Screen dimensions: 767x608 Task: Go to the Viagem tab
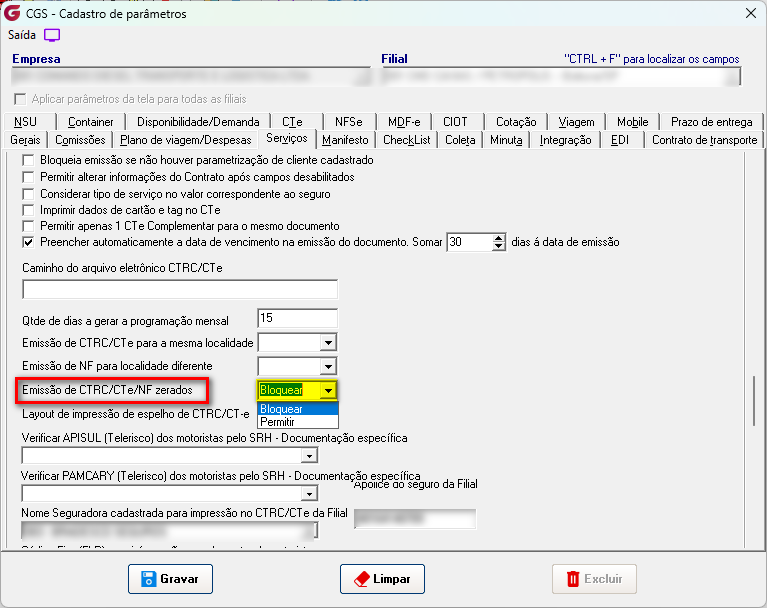point(577,122)
